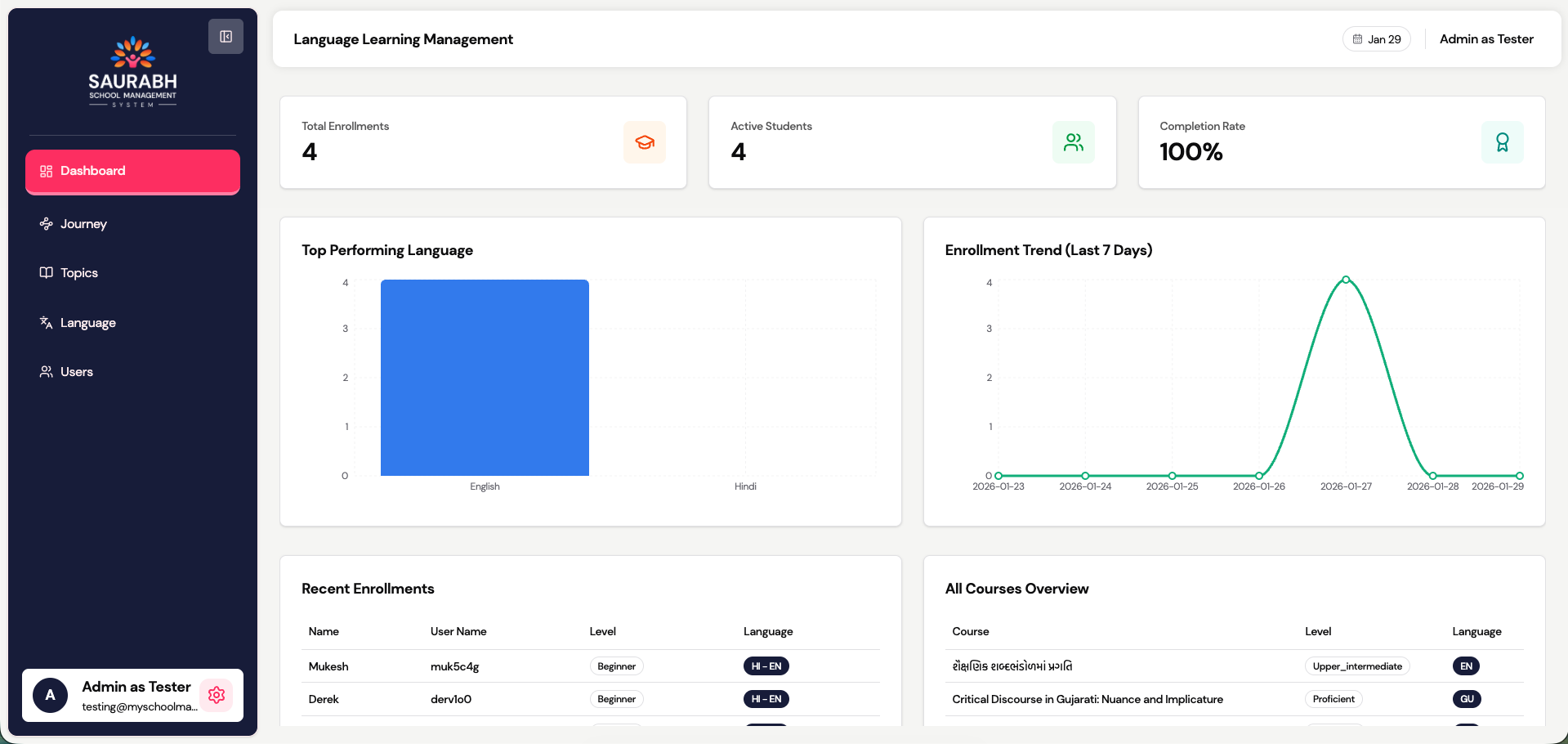1568x744 pixels.
Task: Open the Admin as Tester header profile
Action: pyautogui.click(x=1485, y=39)
